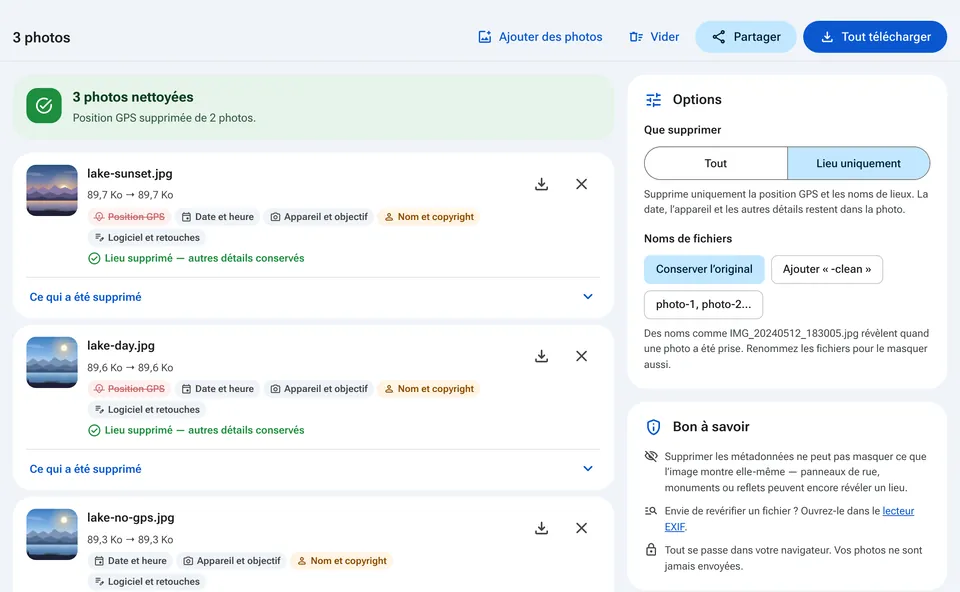This screenshot has height=592, width=960.
Task: Click the green checkmark success icon
Action: 44,106
